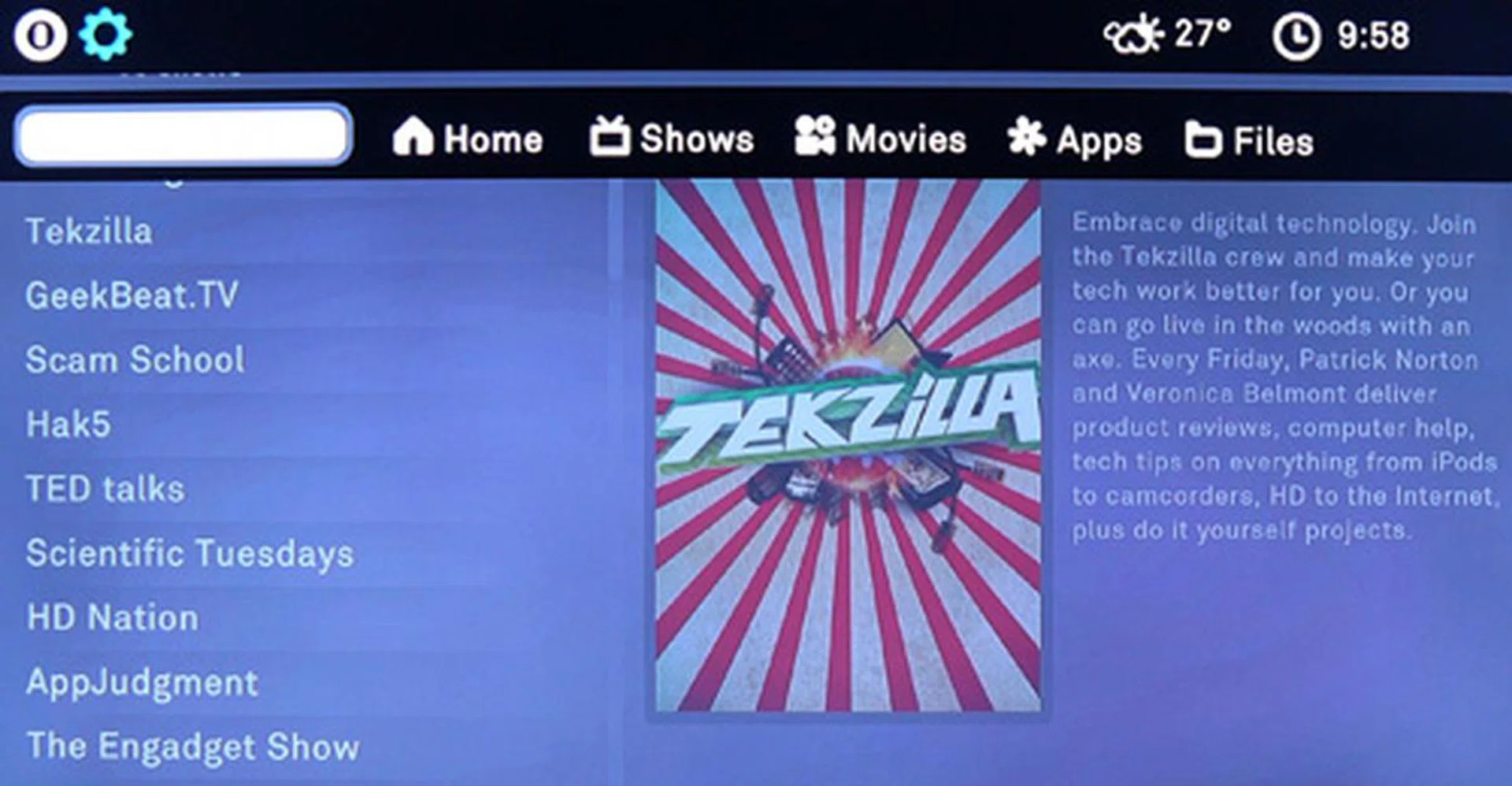Choose GeekBeat.TV from the list
This screenshot has height=786, width=1512.
click(x=132, y=296)
